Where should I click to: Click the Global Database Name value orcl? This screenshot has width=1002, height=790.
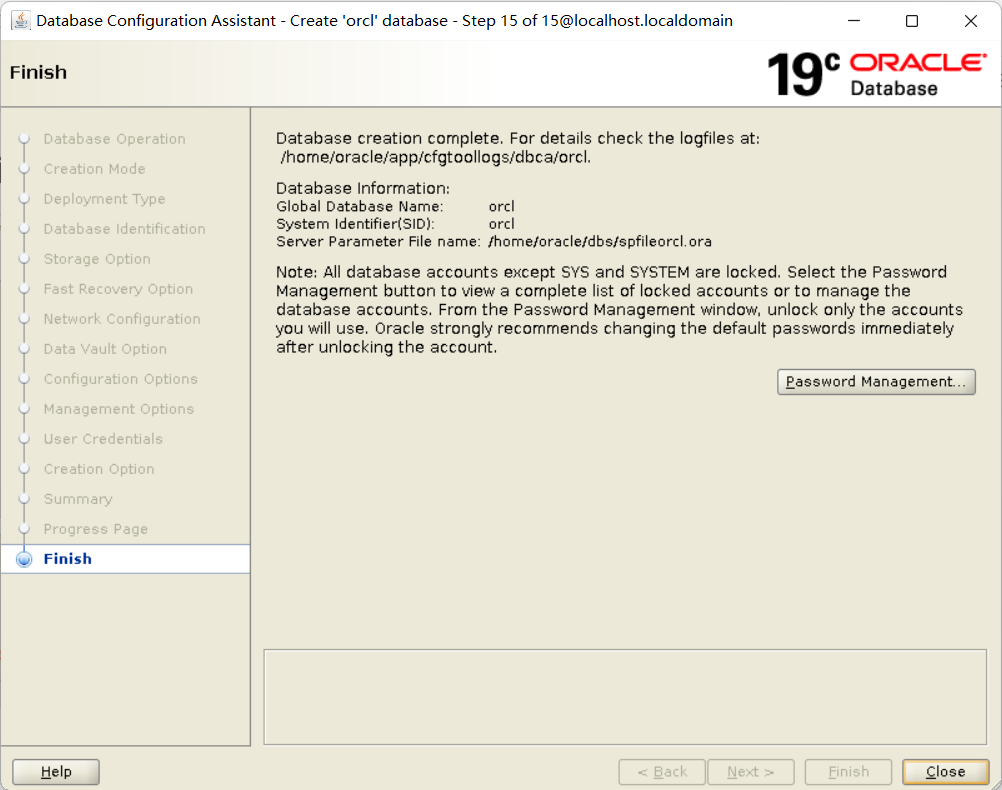pos(502,206)
